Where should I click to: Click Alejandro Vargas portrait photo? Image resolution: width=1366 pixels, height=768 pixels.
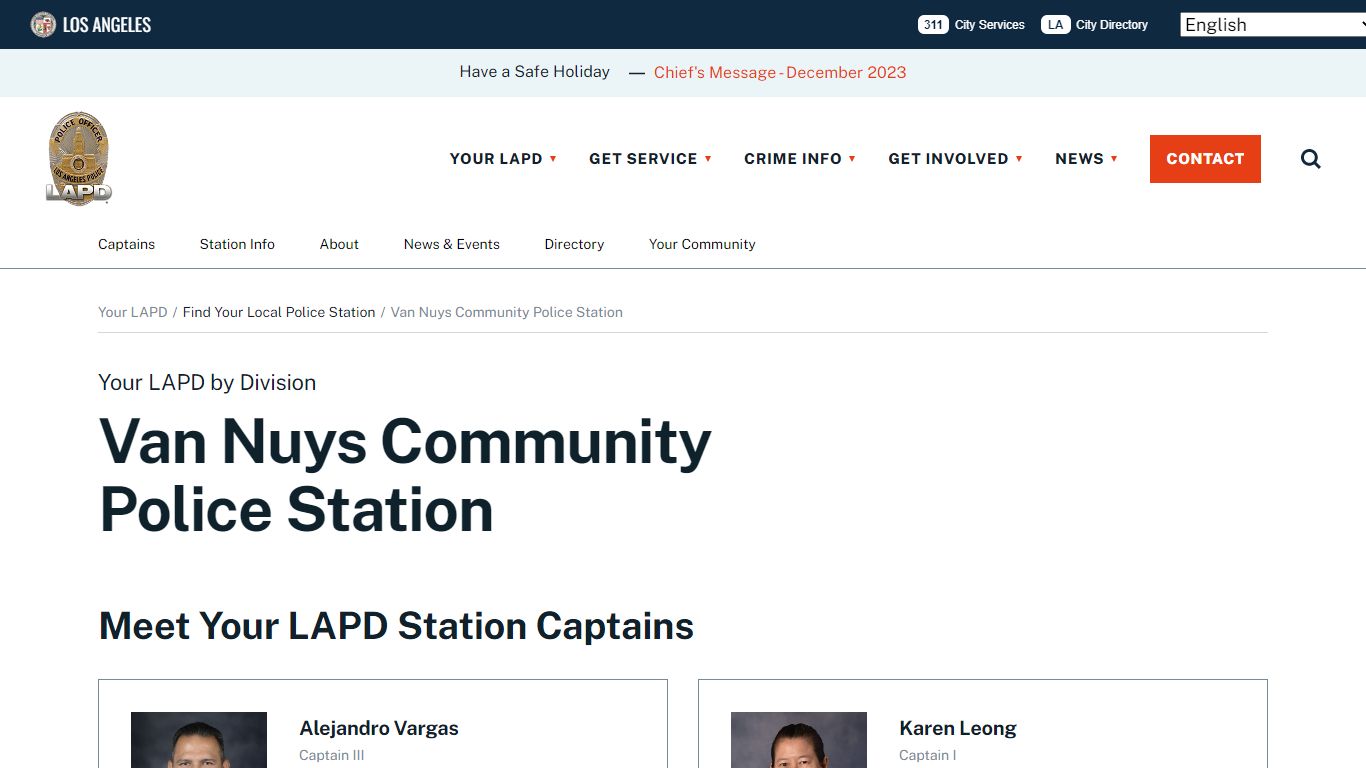[x=199, y=740]
